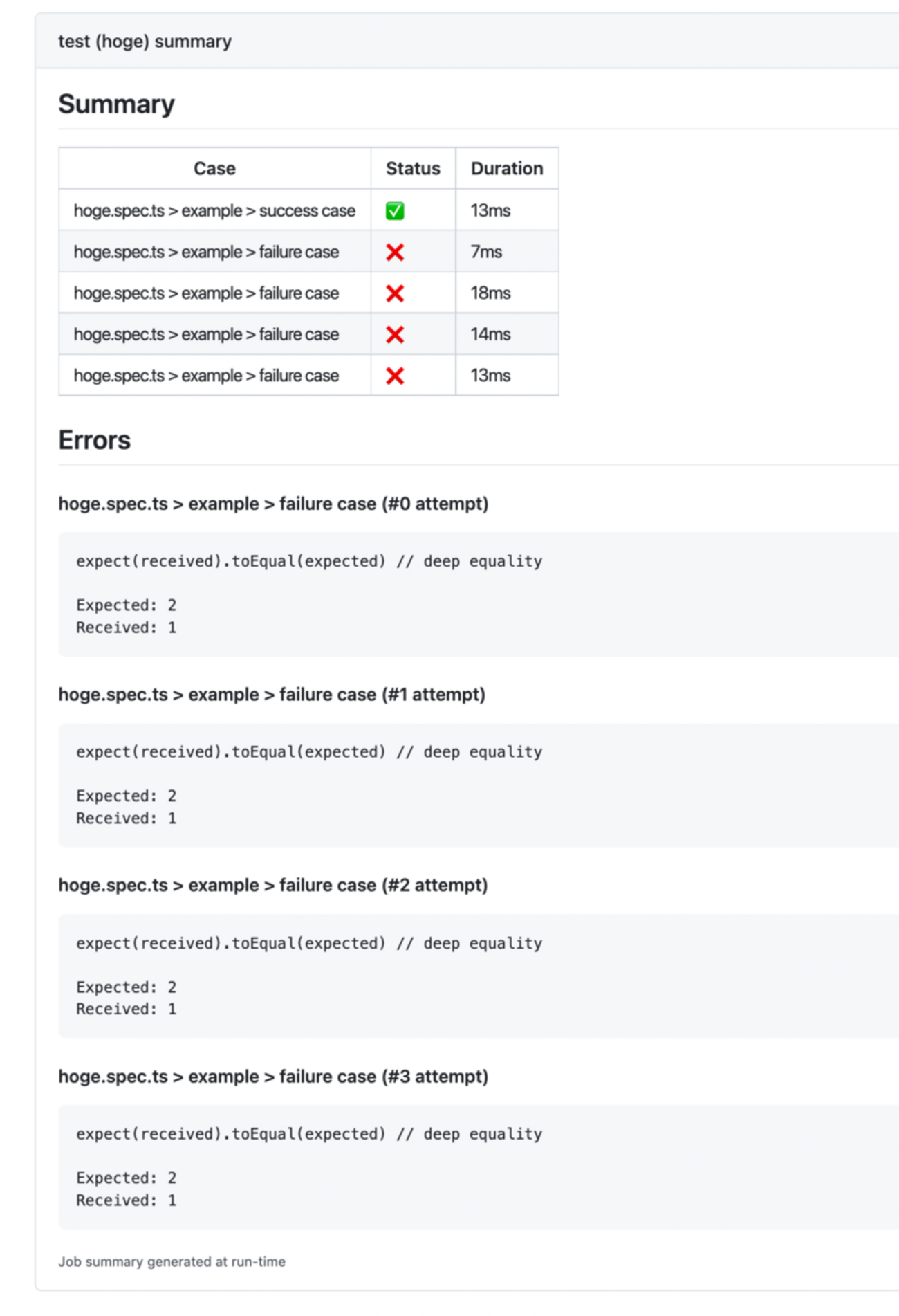Image resolution: width=899 pixels, height=1316 pixels.
Task: Click the "#0 attempt" failure case heading
Action: pos(273,504)
